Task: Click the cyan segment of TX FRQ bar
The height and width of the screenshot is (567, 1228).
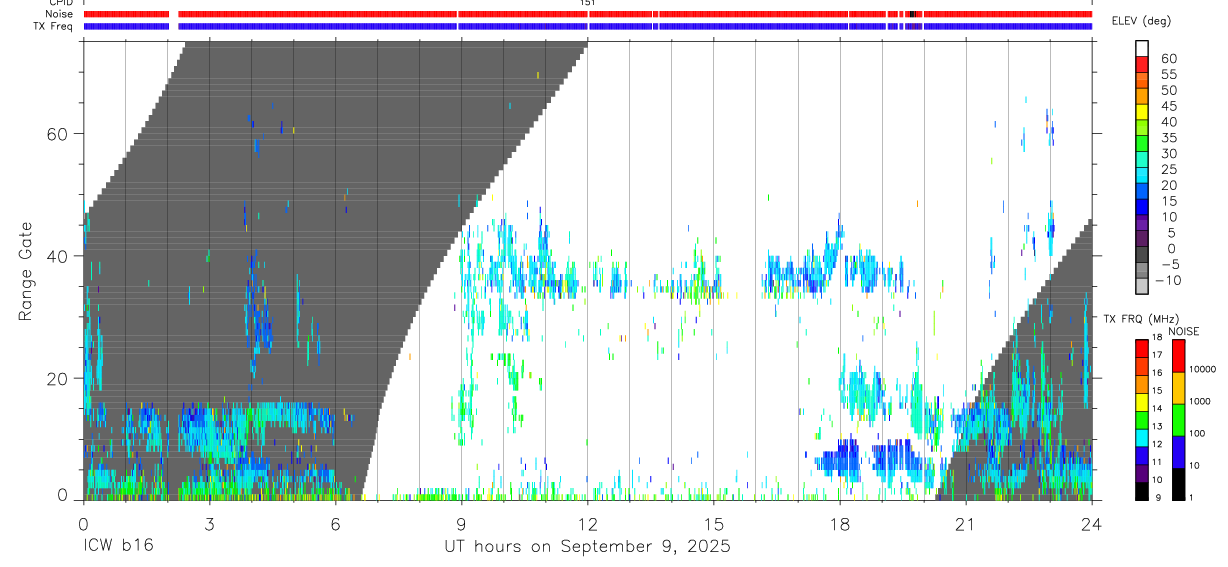Action: click(x=1142, y=436)
